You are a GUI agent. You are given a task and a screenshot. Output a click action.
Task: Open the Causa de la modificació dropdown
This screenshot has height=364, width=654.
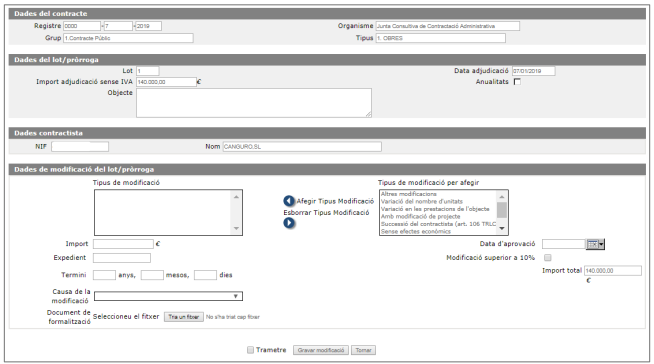168,296
